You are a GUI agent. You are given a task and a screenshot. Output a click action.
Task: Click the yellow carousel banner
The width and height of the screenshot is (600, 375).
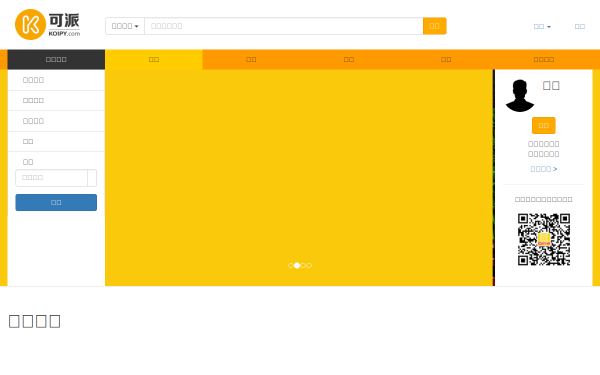point(299,178)
